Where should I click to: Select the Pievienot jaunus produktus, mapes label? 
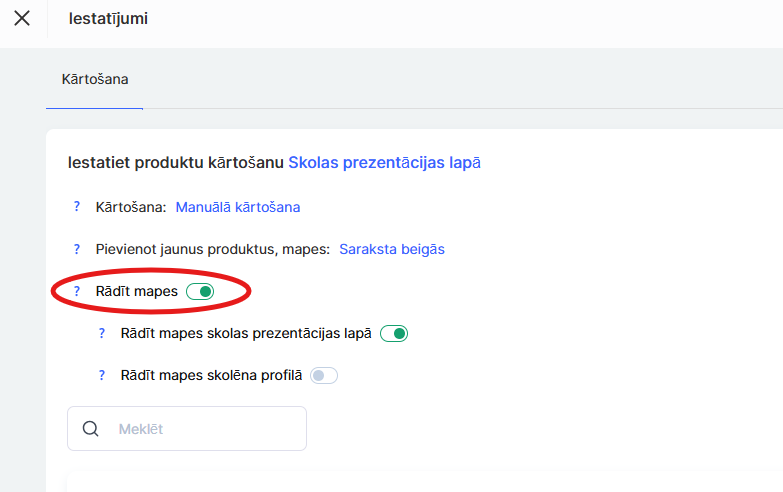coord(212,249)
